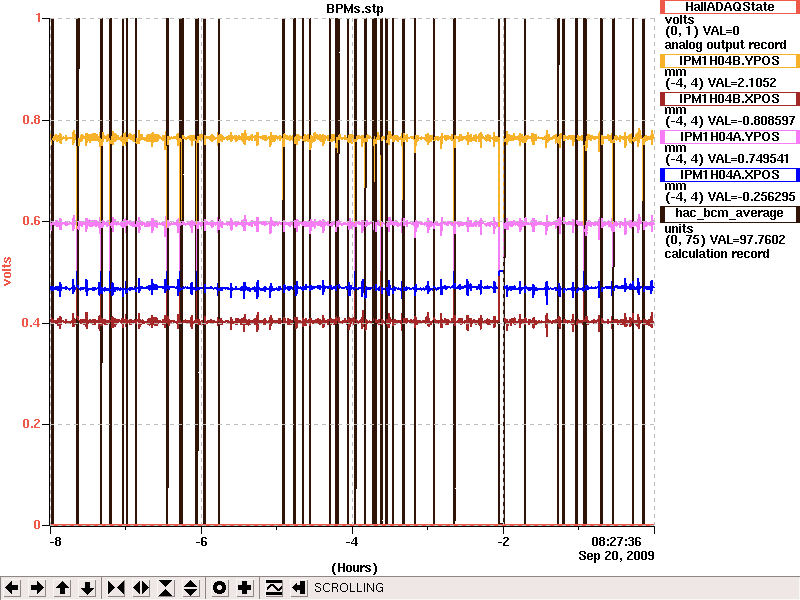This screenshot has height=600, width=800.
Task: Zoom in horizontally with the inward-pointing triangles icon
Action: pos(116,588)
